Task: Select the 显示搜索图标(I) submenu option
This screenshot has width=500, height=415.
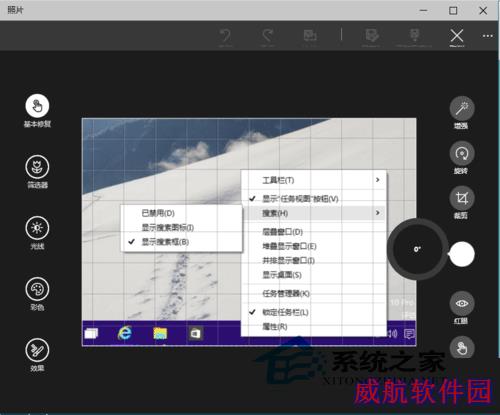Action: click(168, 227)
